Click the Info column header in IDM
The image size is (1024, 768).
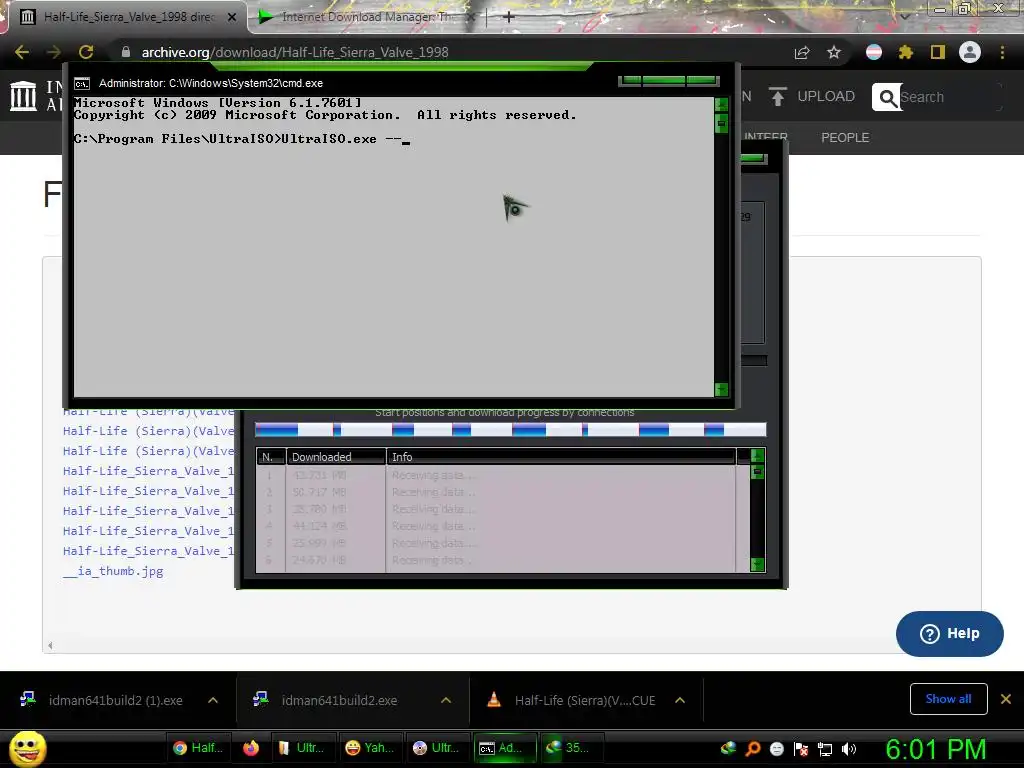(561, 457)
